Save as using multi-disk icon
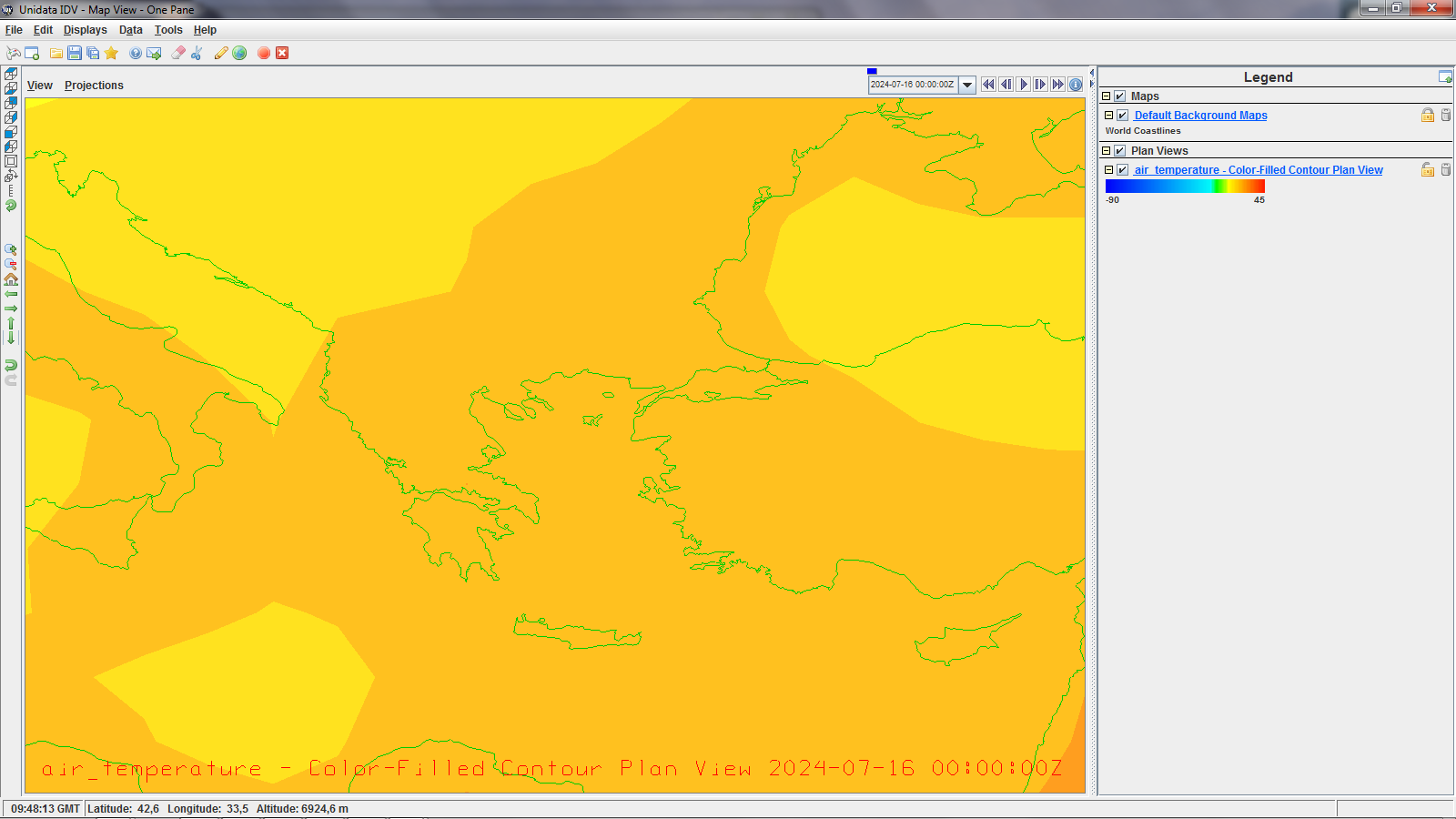The width and height of the screenshot is (1456, 819). [93, 53]
